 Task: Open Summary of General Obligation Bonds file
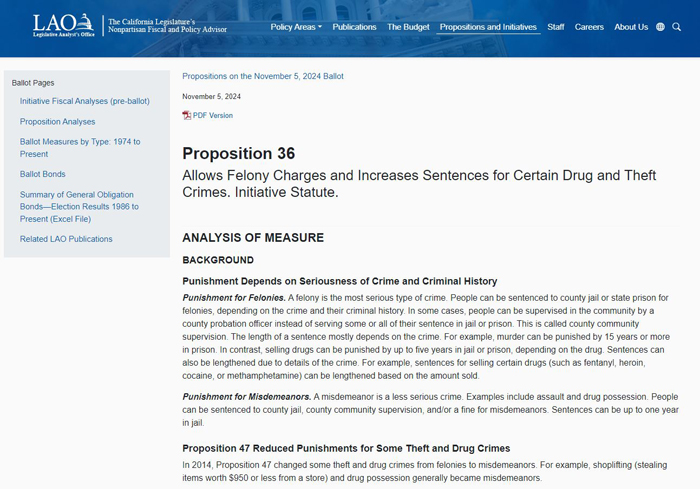tap(79, 207)
